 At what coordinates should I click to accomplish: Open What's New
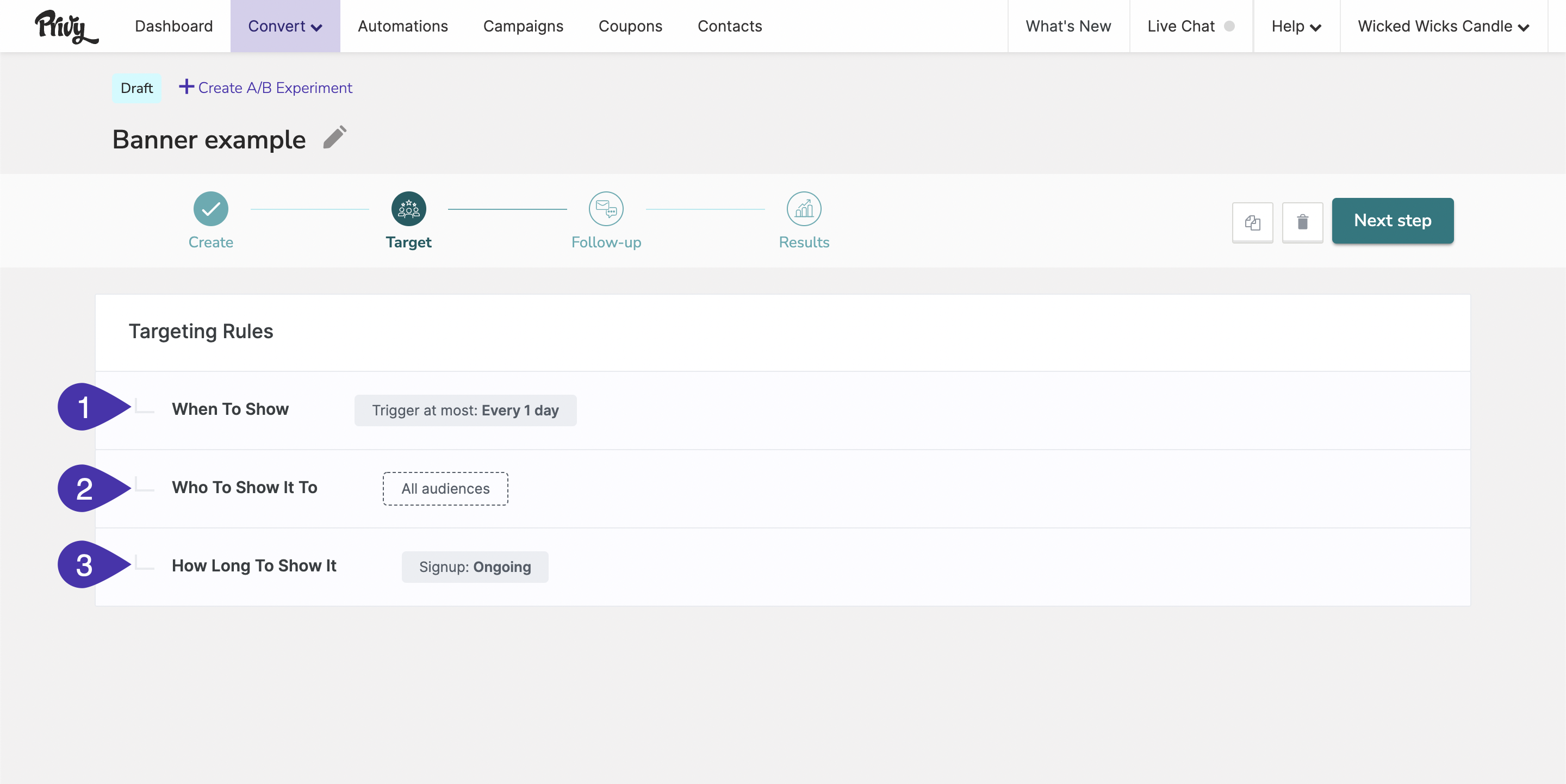1068,26
